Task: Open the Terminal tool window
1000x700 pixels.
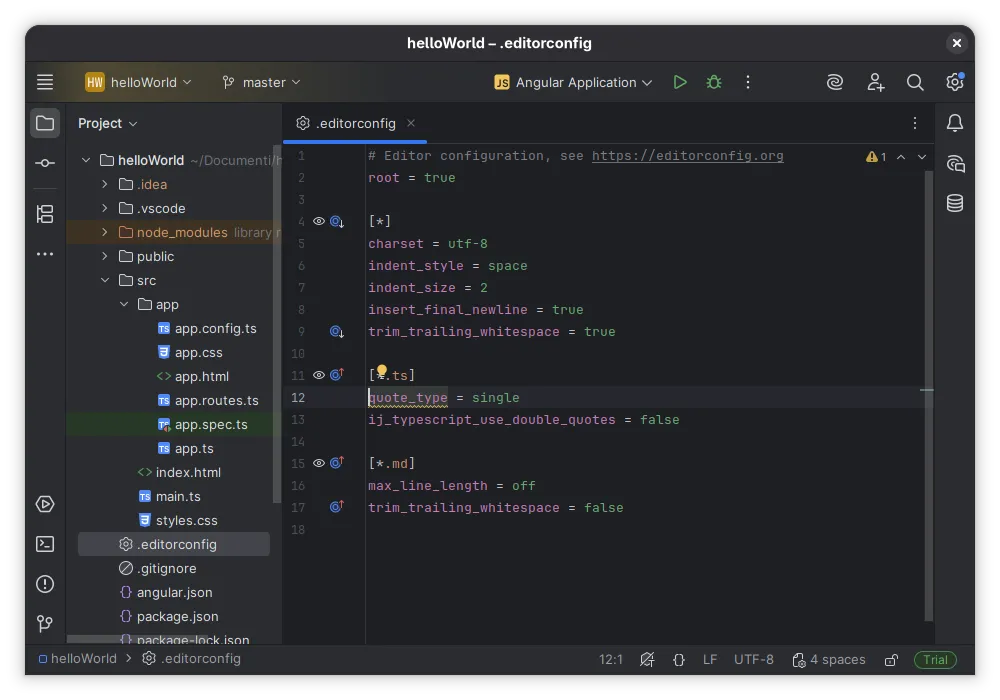Action: coord(45,544)
